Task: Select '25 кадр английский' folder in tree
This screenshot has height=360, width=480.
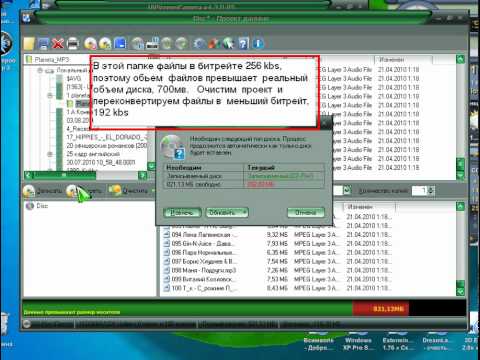Action: pyautogui.click(x=93, y=154)
